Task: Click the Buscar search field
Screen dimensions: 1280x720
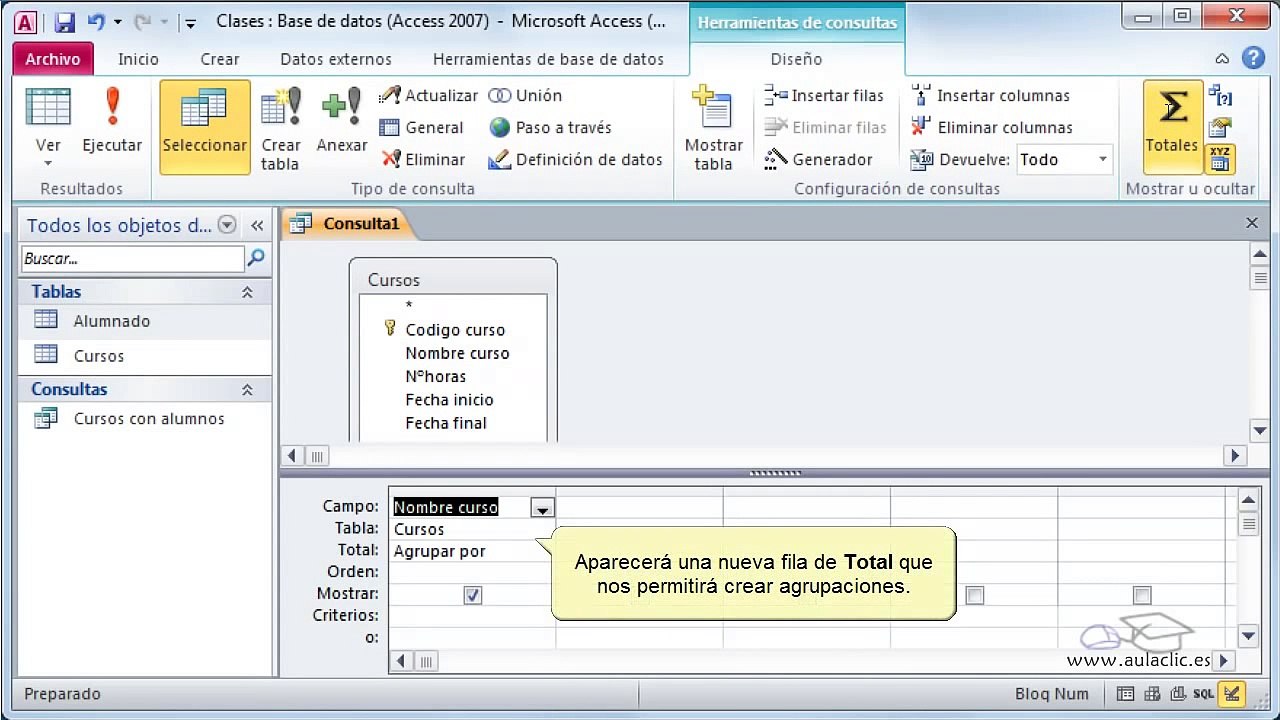Action: pyautogui.click(x=132, y=258)
